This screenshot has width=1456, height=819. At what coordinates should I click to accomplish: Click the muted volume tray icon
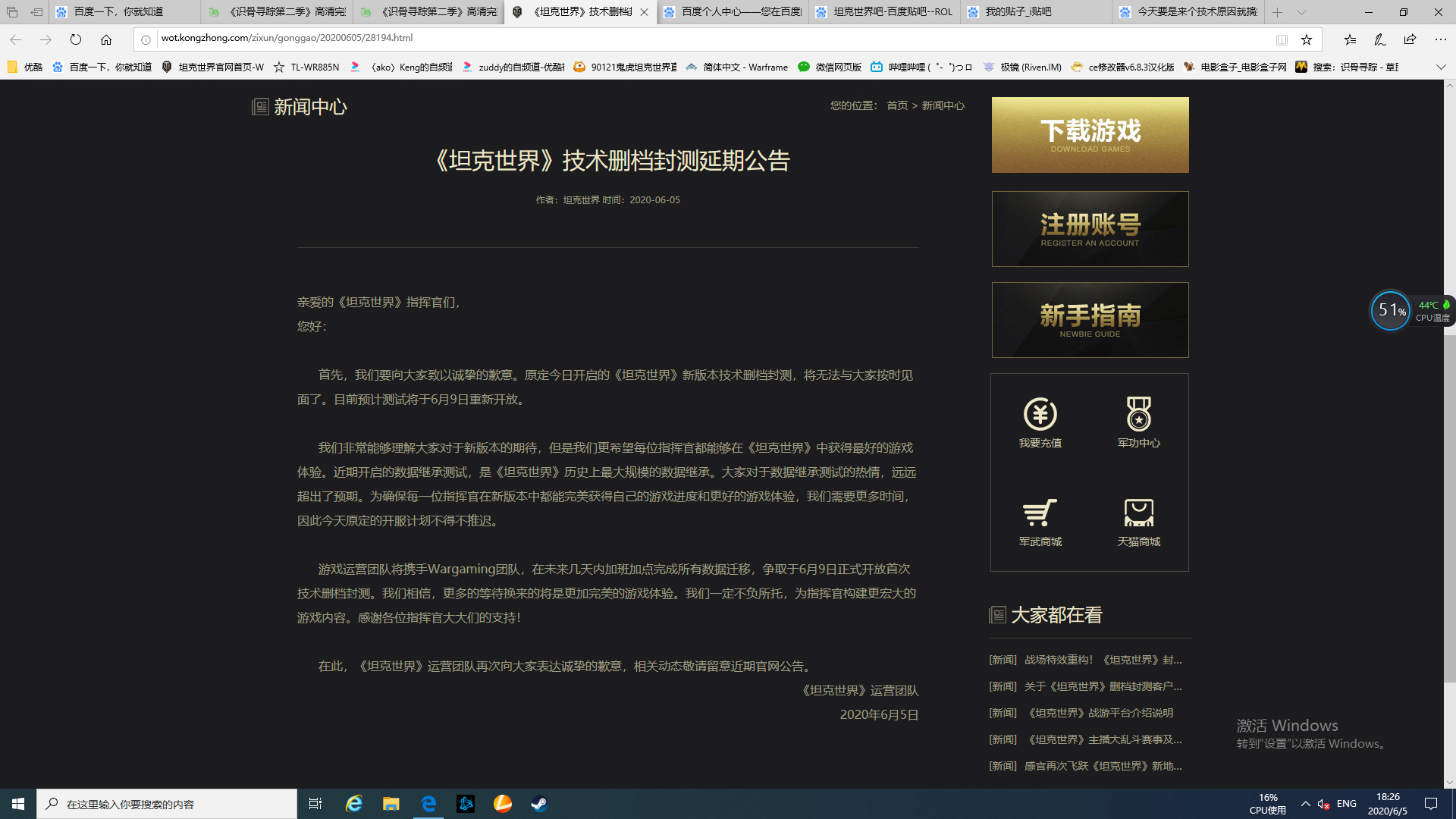1324,804
